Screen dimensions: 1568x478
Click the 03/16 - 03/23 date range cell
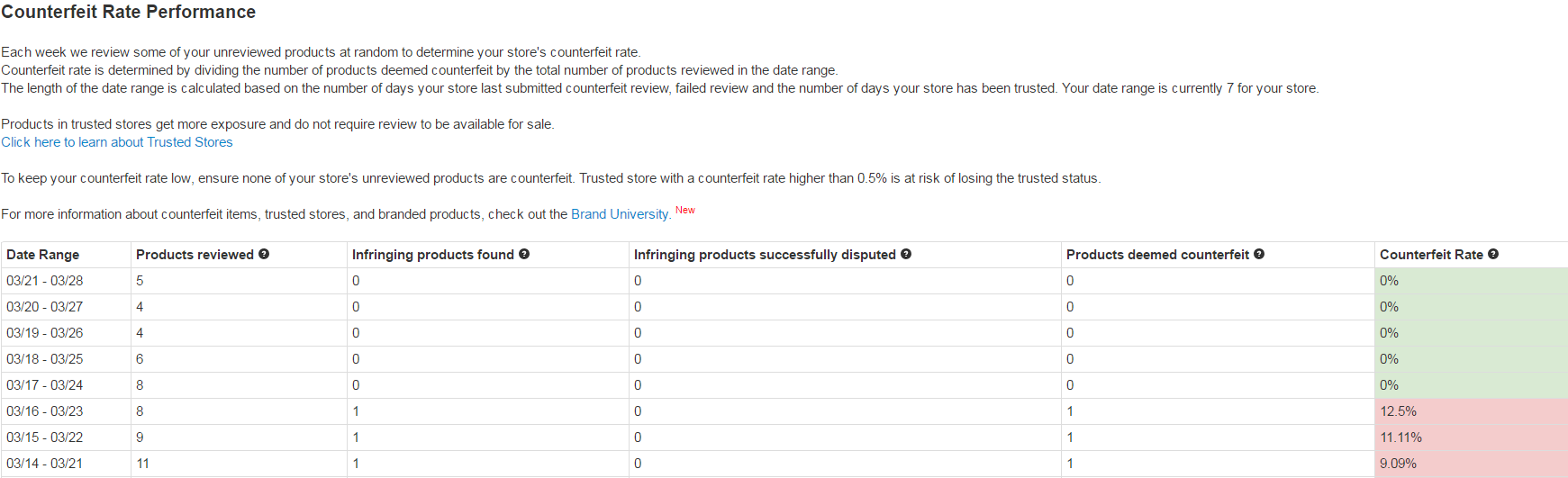pyautogui.click(x=45, y=411)
